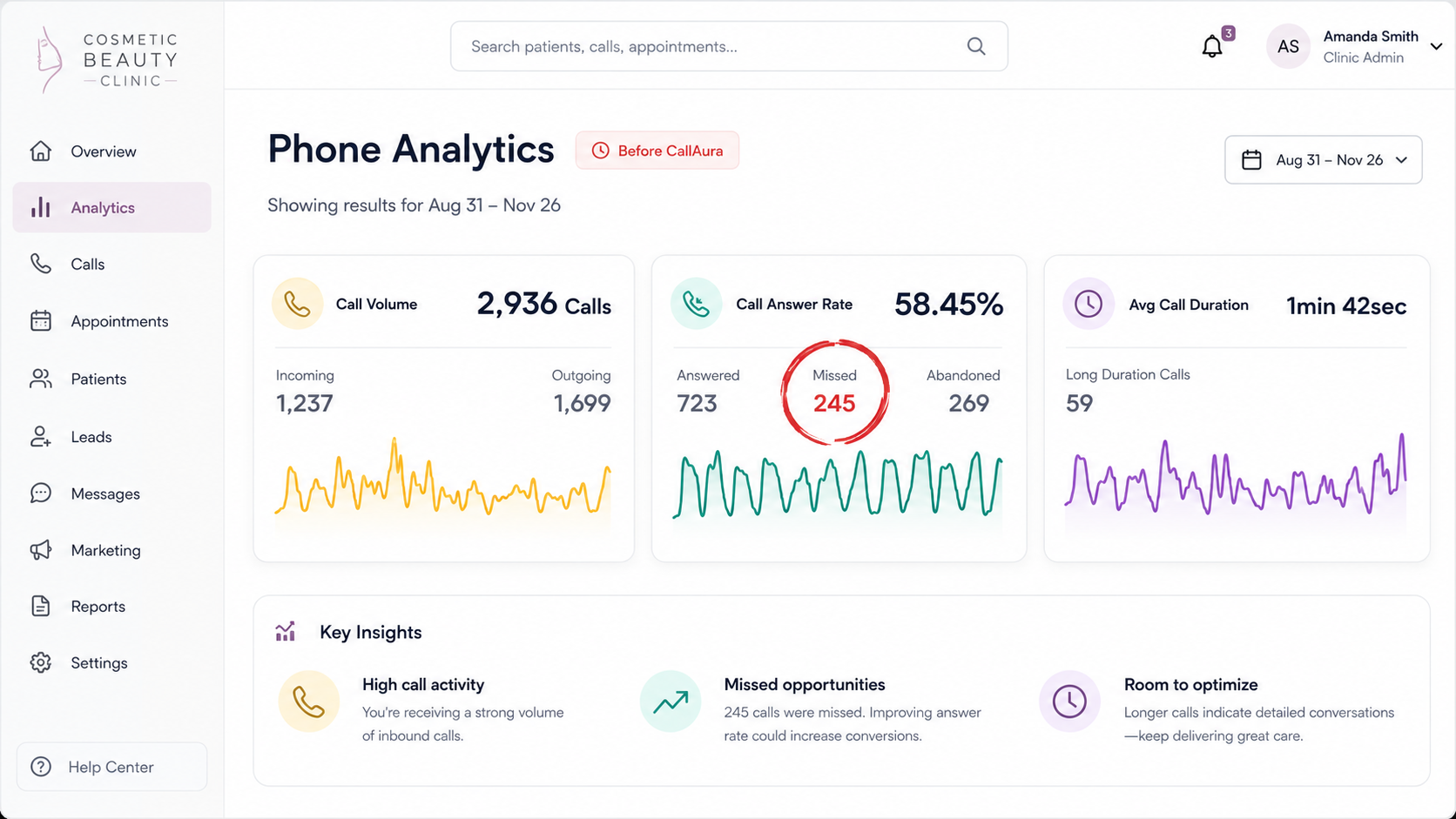The height and width of the screenshot is (819, 1456).
Task: Click the 1min 42sec duration figure
Action: pos(1346,305)
